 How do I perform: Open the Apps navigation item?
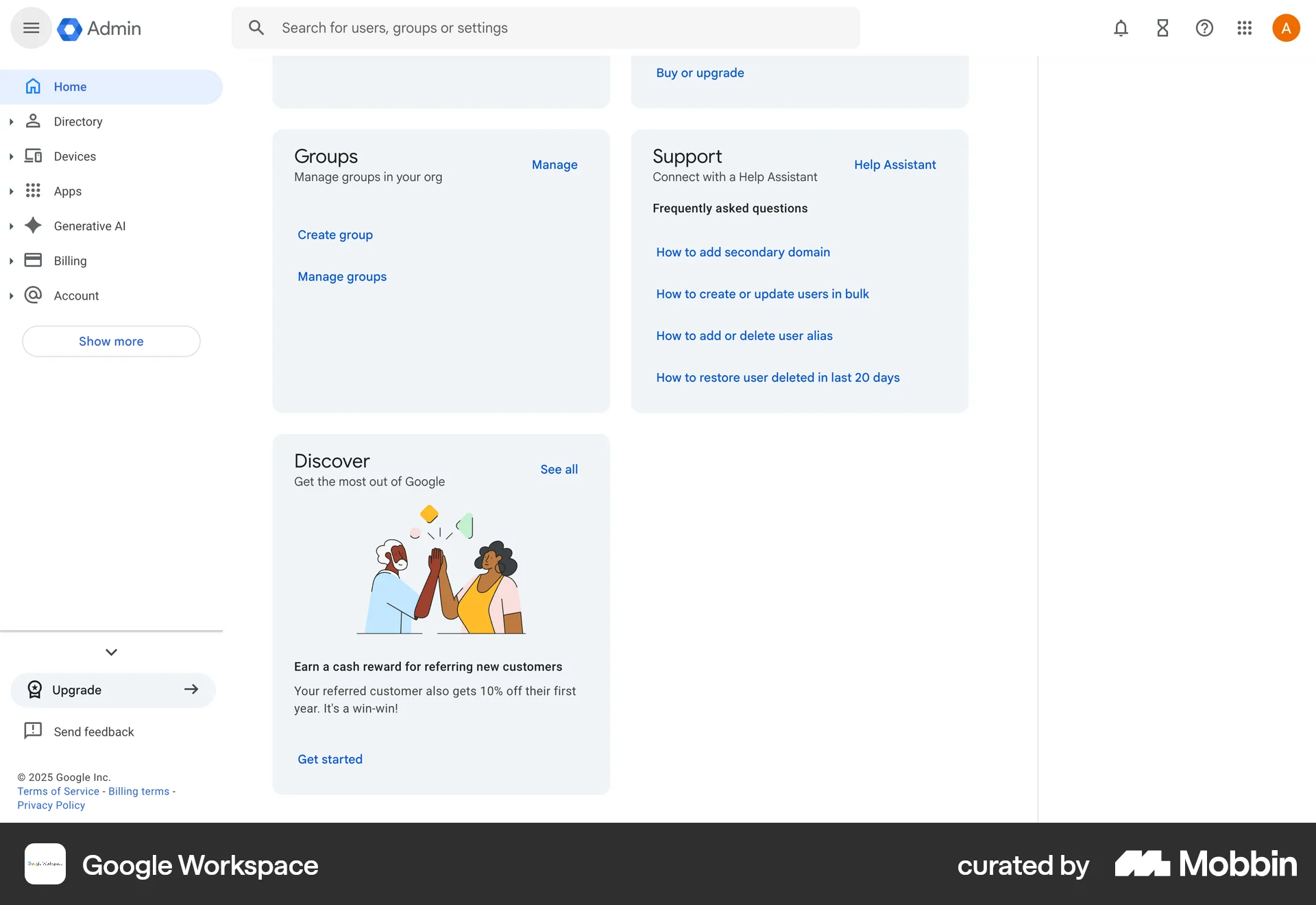67,191
